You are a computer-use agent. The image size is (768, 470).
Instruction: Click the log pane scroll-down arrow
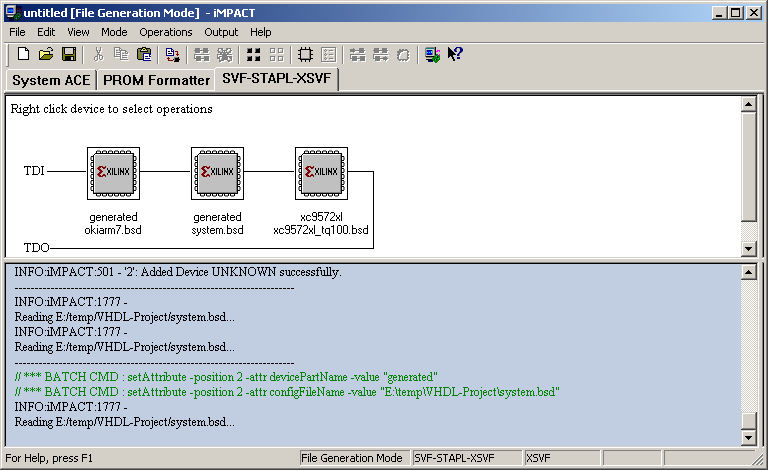(x=748, y=437)
